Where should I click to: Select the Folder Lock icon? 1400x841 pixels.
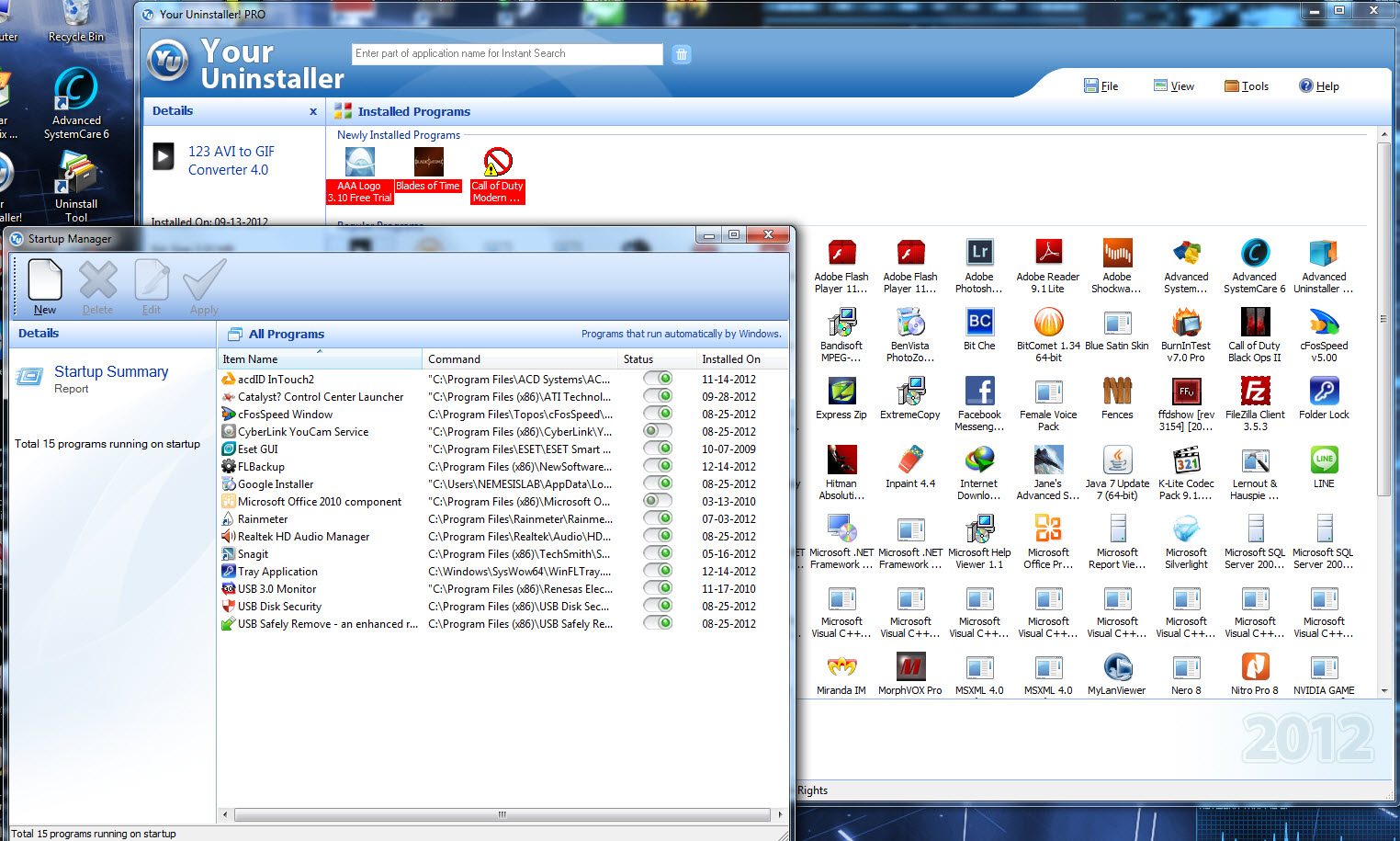[x=1324, y=390]
